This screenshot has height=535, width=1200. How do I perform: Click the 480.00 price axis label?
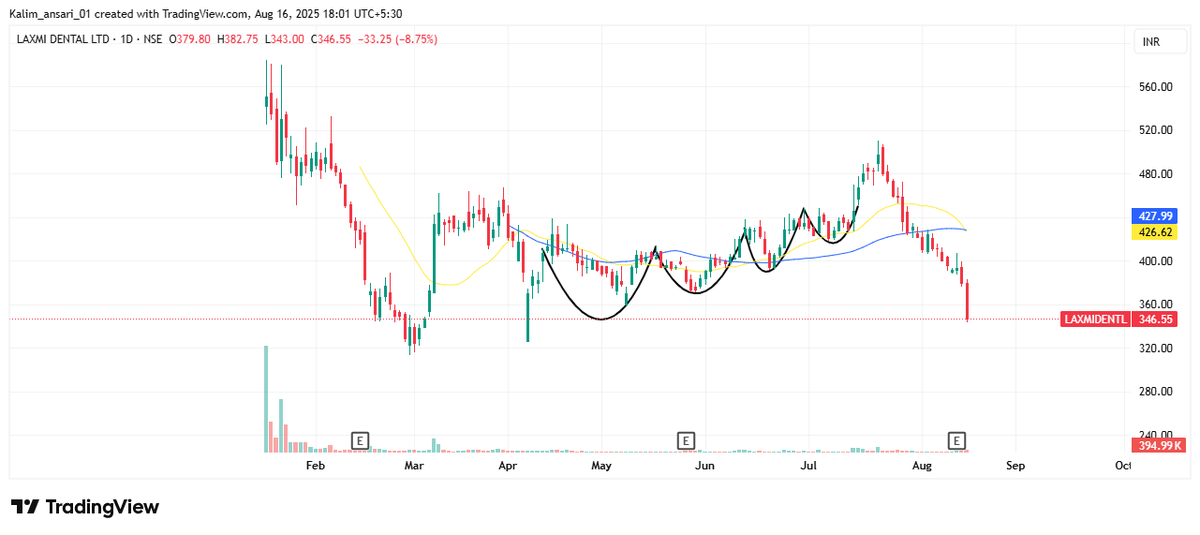click(x=1155, y=174)
